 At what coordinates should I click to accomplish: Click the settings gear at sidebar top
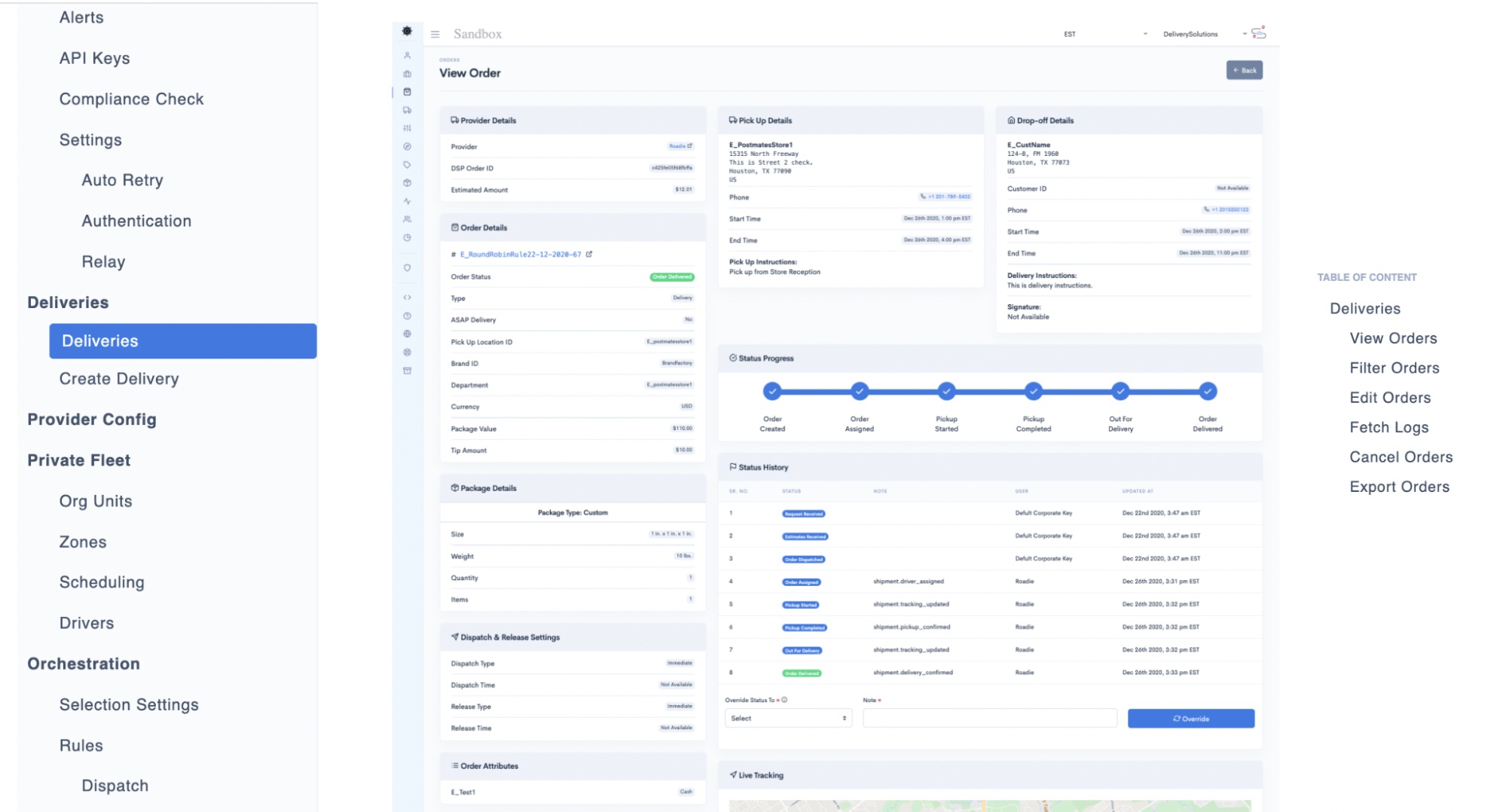pos(407,32)
